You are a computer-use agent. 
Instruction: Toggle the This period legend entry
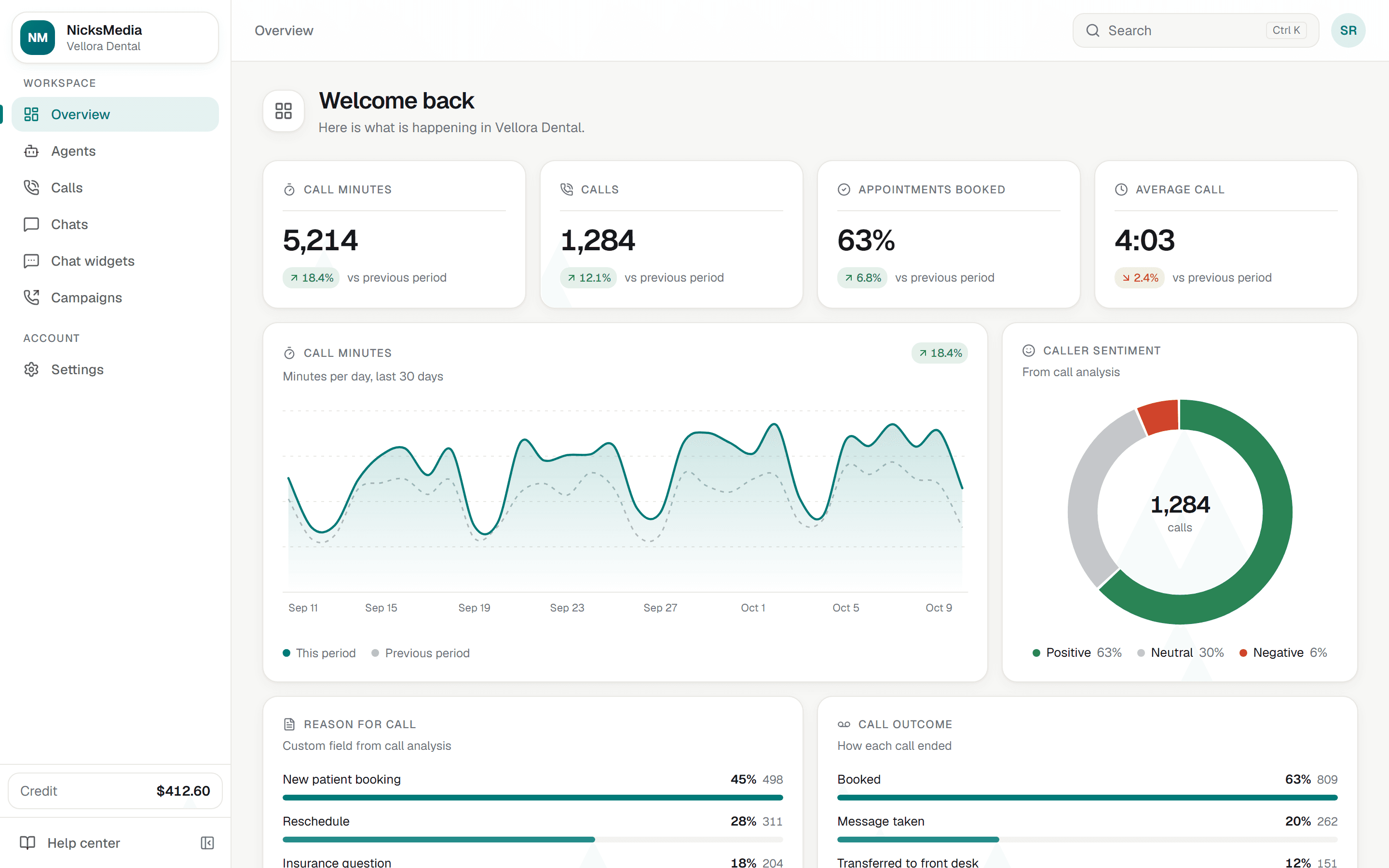(319, 653)
